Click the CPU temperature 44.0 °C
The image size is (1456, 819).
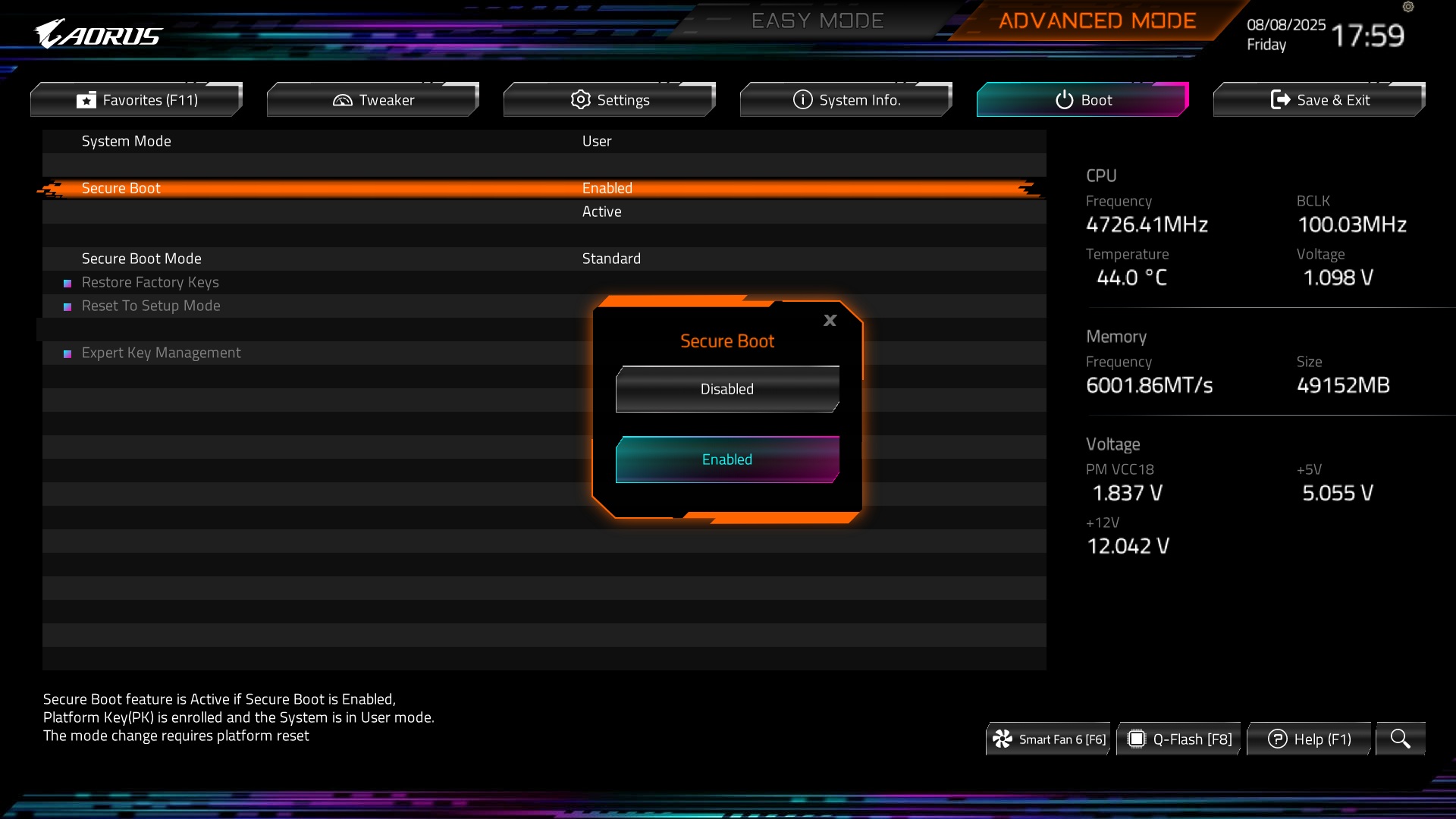coord(1131,278)
